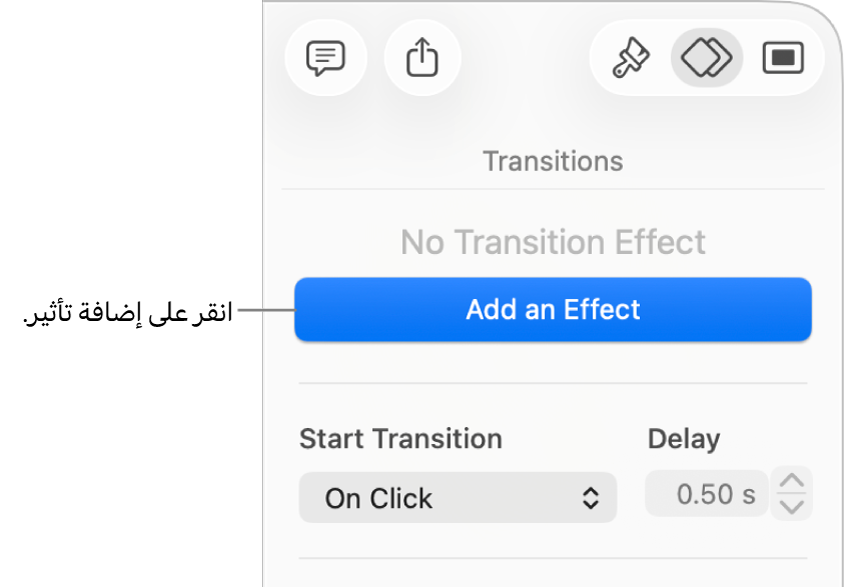The height and width of the screenshot is (587, 846).
Task: Open the On Click pop-up menu
Action: [457, 498]
